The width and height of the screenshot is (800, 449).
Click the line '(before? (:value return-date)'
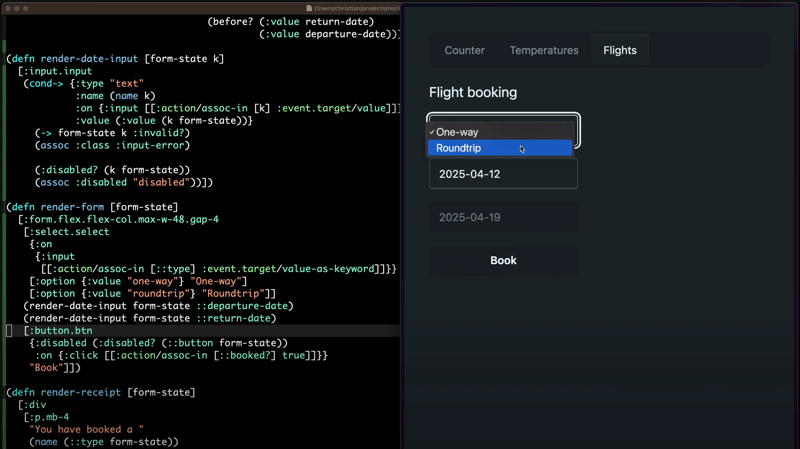click(291, 22)
